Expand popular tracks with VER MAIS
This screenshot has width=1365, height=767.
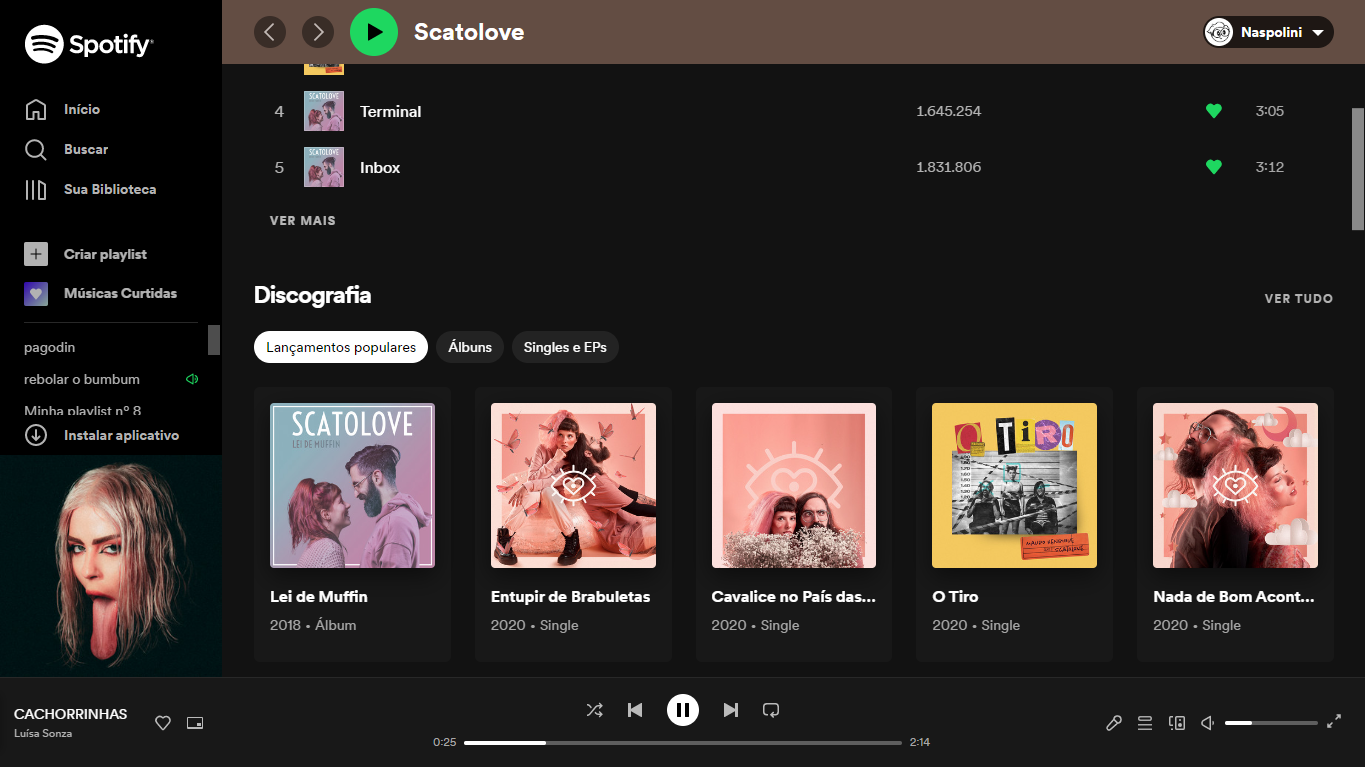pos(303,221)
